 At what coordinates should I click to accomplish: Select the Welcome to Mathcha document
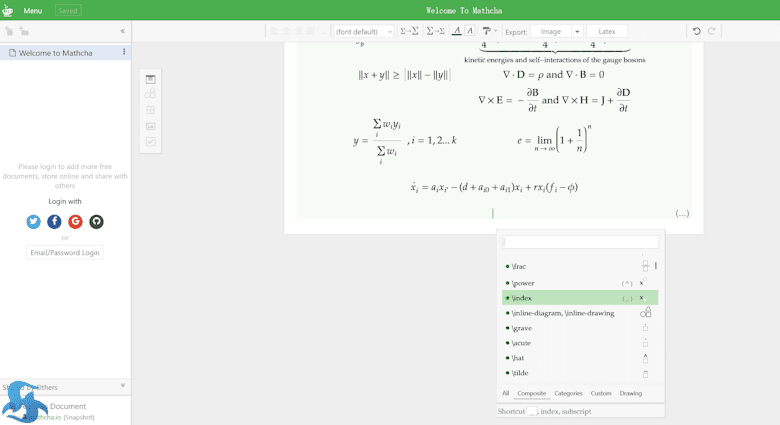point(55,53)
